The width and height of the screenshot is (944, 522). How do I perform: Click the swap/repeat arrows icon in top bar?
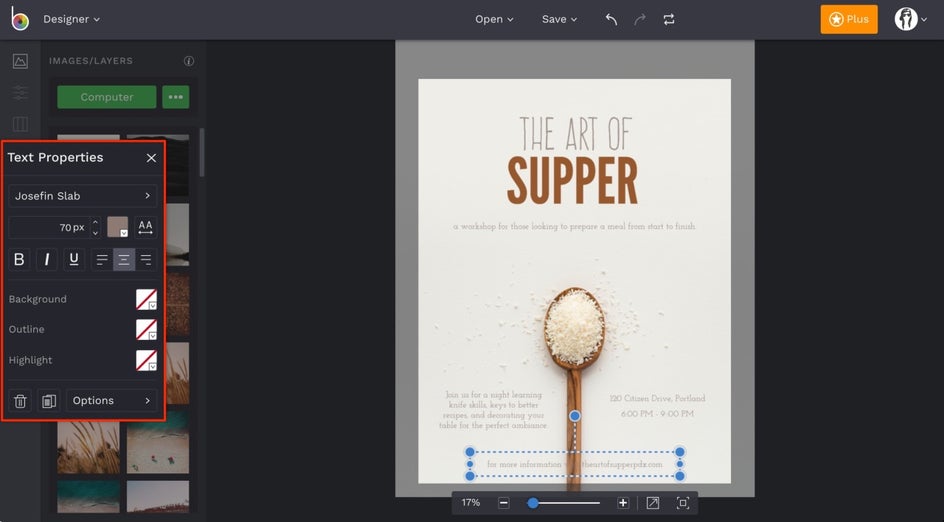[669, 19]
